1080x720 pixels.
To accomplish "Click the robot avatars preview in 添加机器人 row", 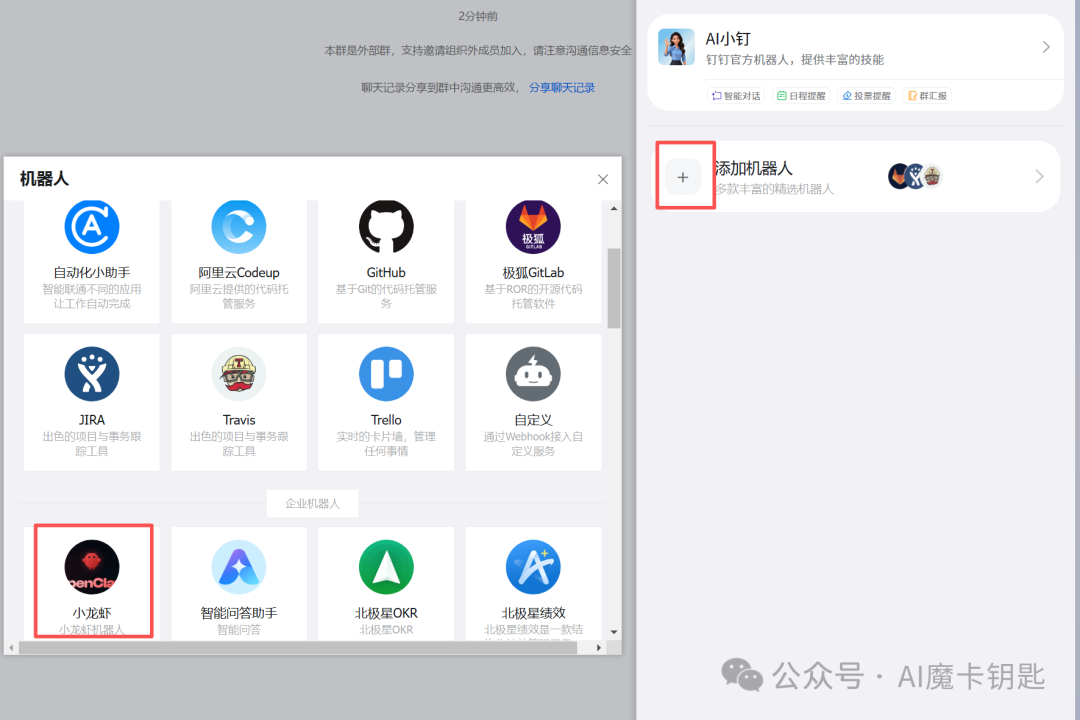I will point(915,176).
